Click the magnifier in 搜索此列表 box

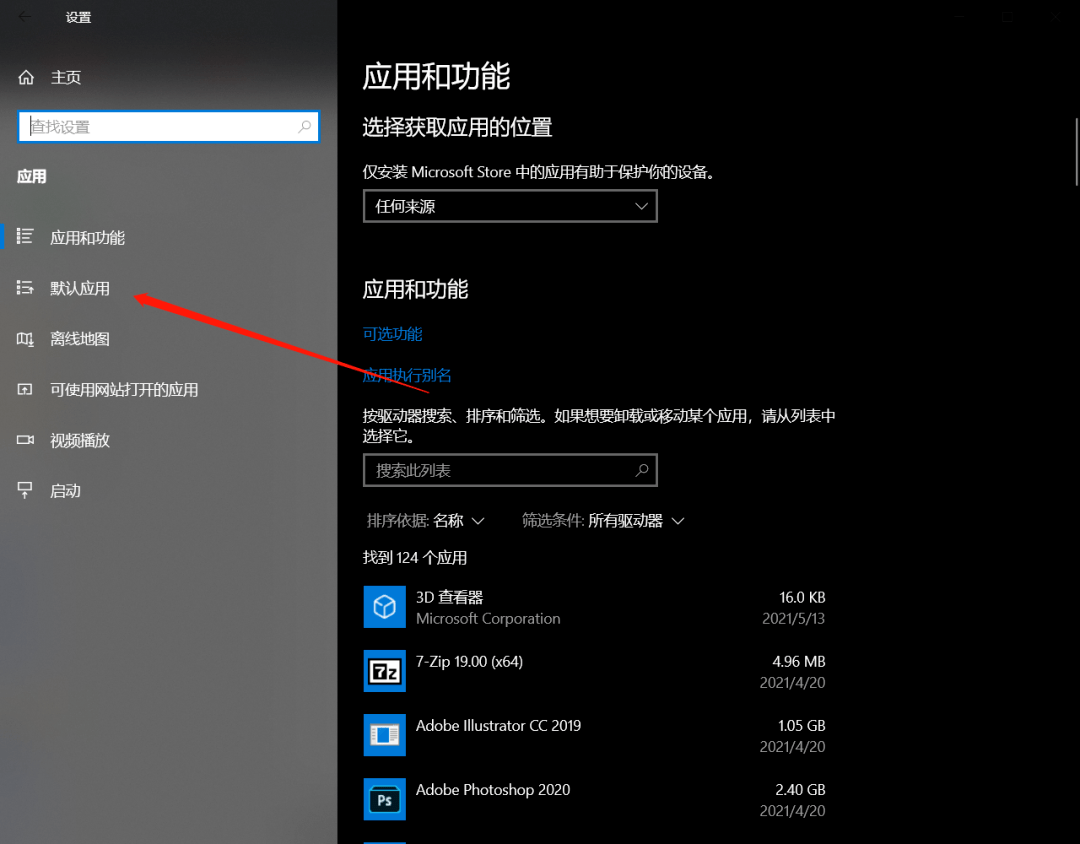641,470
